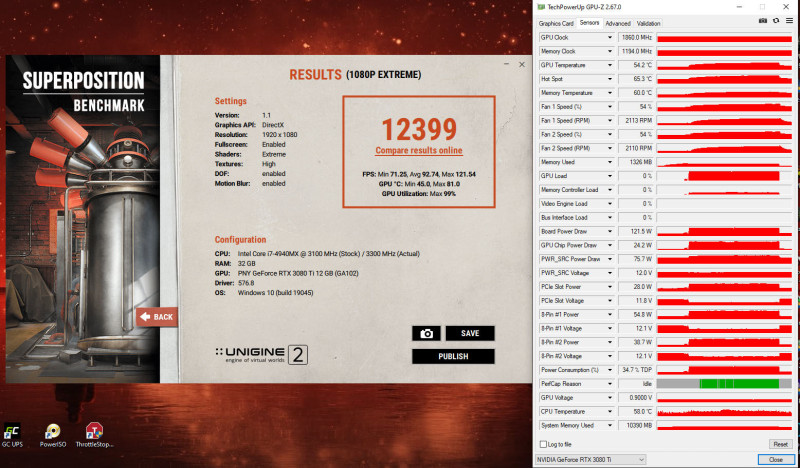Screen dimensions: 800x468
Task: Expand the Memory Used sensor dropdown
Action: click(x=609, y=162)
